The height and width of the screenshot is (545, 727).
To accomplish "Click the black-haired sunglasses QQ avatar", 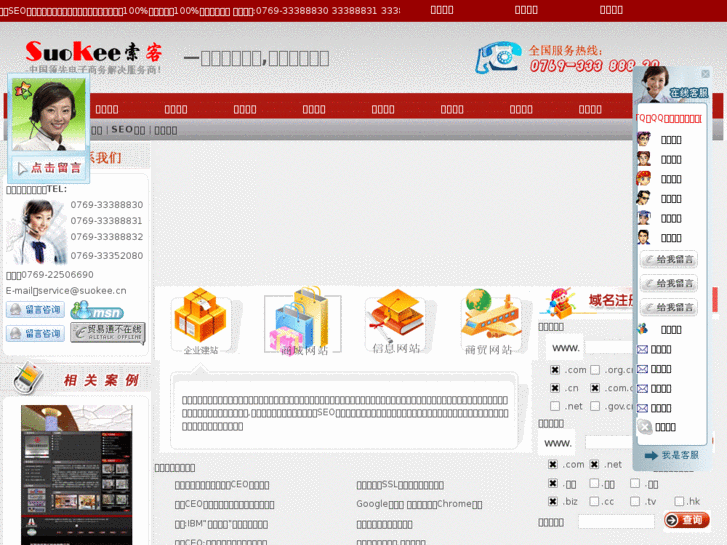I will [x=644, y=198].
